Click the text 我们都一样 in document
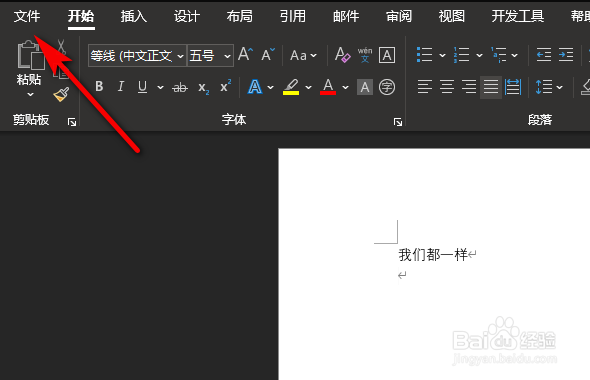The image size is (590, 380). pyautogui.click(x=433, y=255)
